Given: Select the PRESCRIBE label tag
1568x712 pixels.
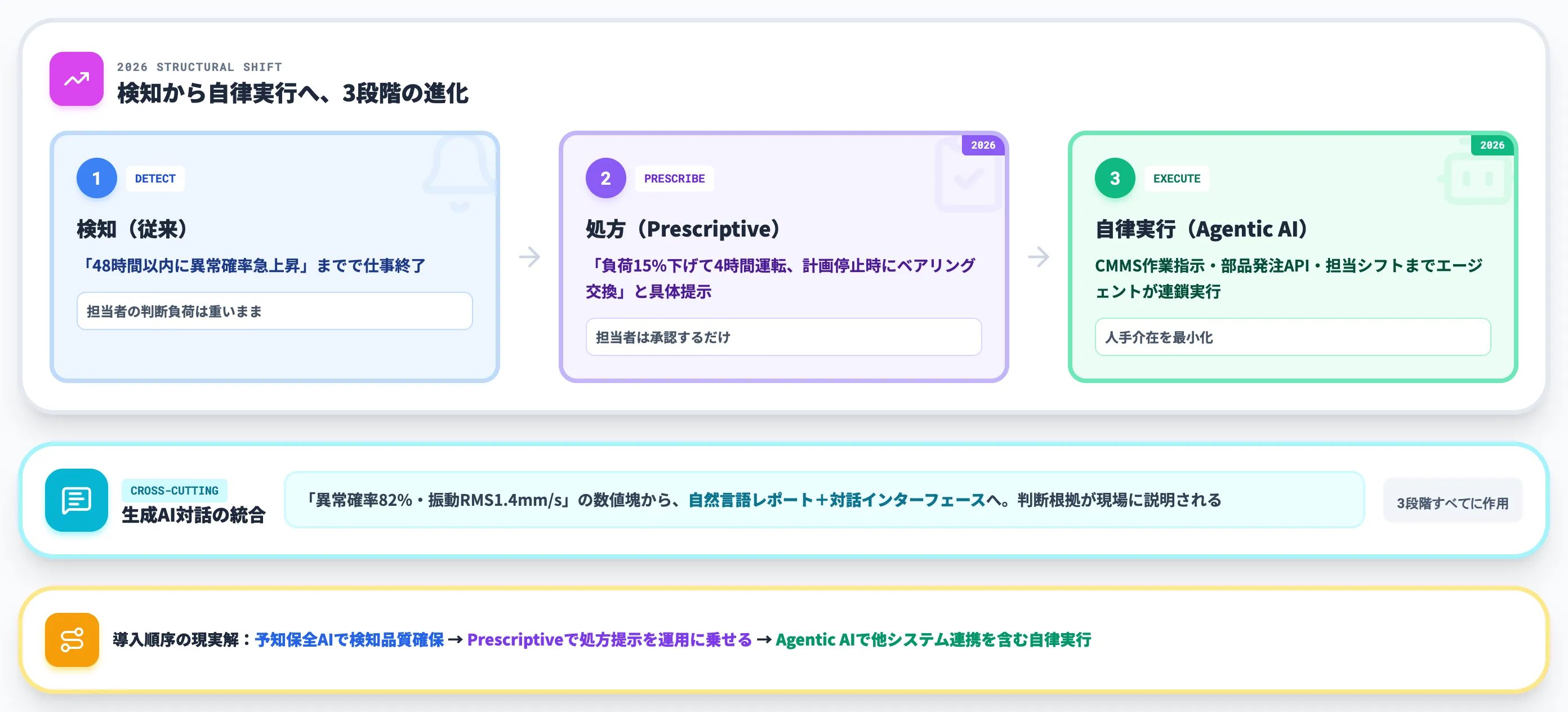Looking at the screenshot, I should coord(674,179).
